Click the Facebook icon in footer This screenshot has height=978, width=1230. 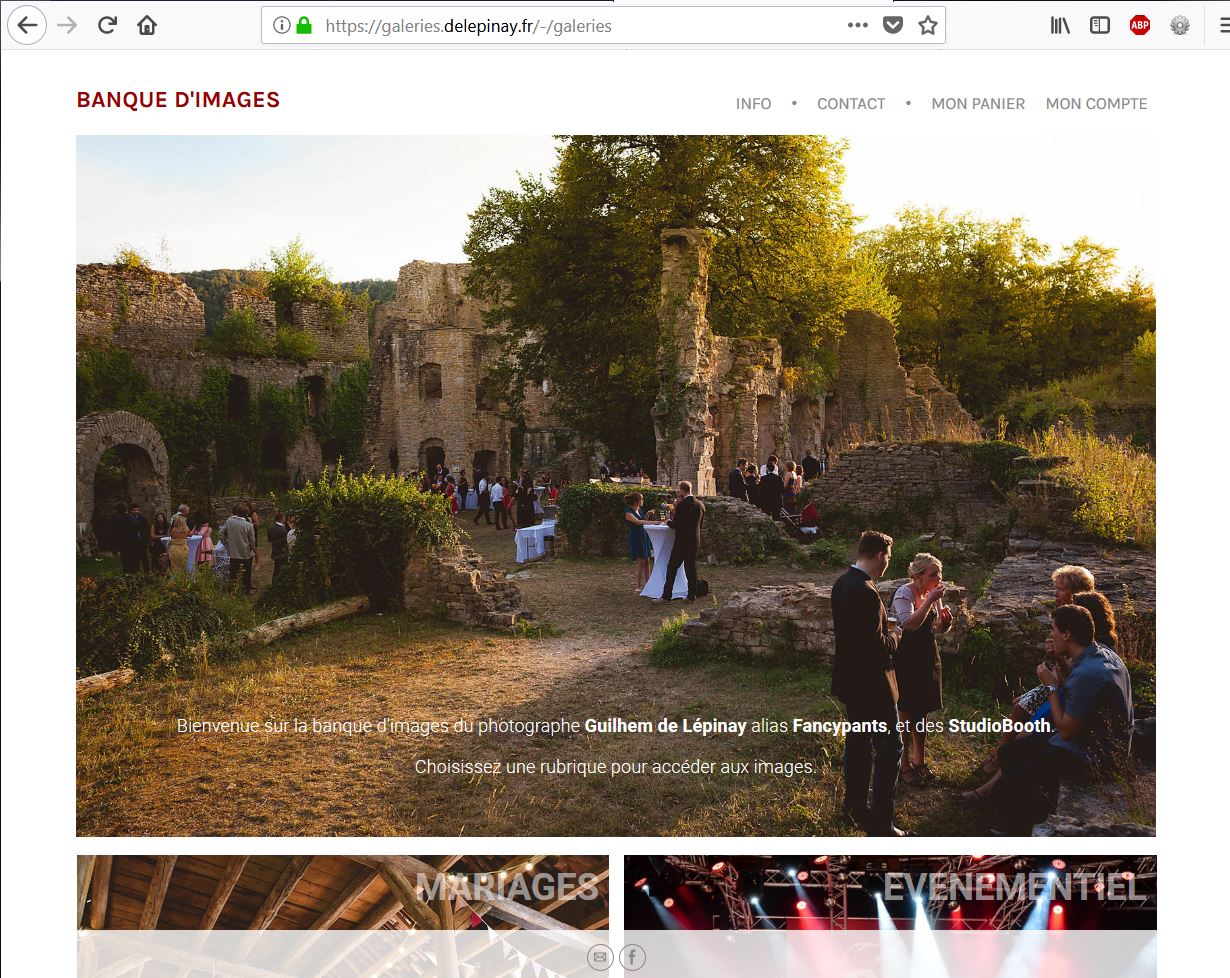coord(632,958)
